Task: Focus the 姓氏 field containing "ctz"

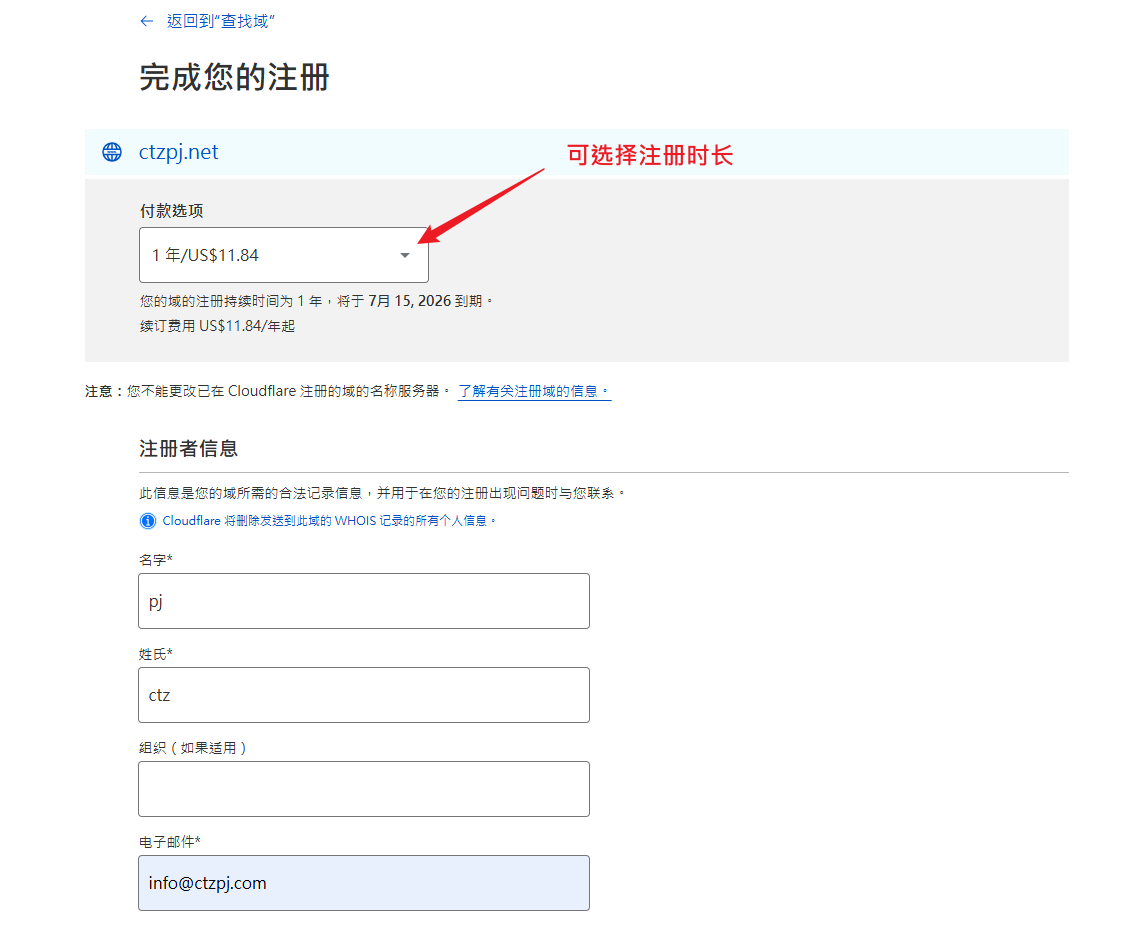Action: pos(363,695)
